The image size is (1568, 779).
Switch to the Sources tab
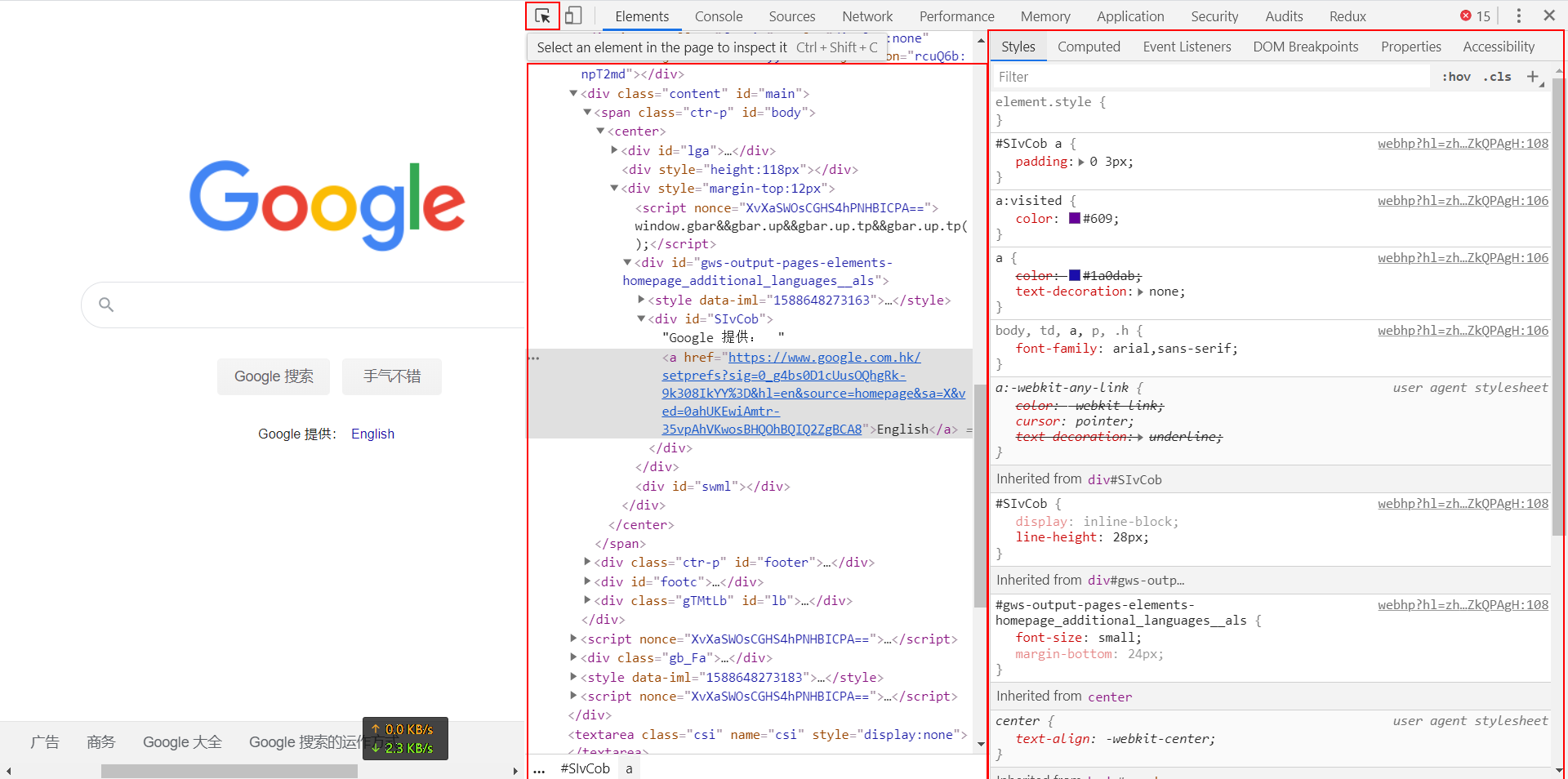[x=792, y=16]
